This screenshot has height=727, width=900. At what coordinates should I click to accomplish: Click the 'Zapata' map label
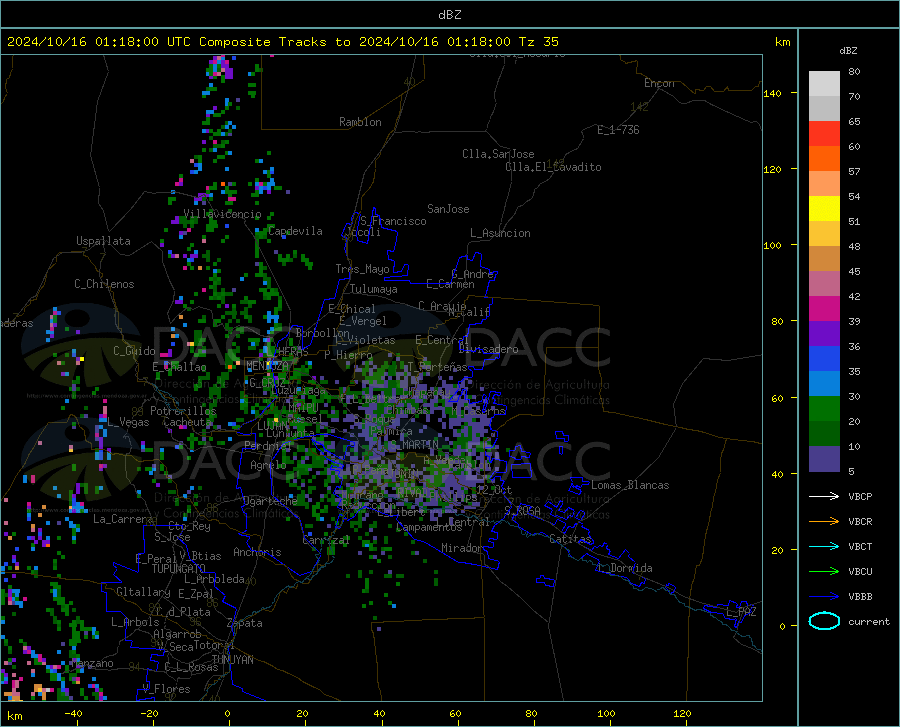245,623
